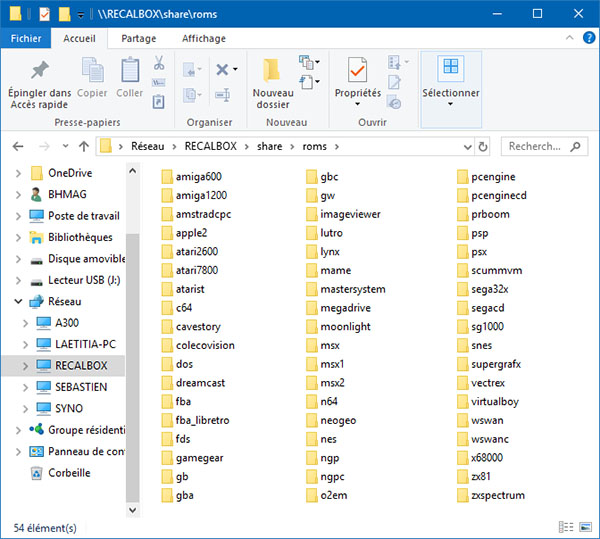Click the Épingler dans Accès rapide pin icon
This screenshot has width=600, height=539.
(40, 70)
